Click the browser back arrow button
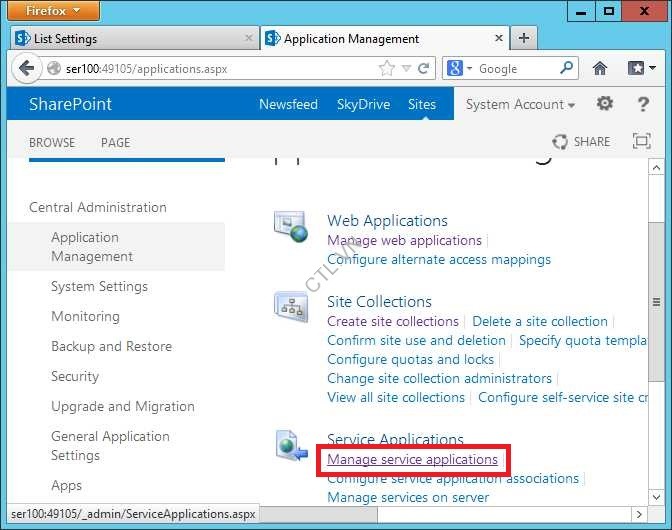This screenshot has width=672, height=530. click(x=27, y=69)
